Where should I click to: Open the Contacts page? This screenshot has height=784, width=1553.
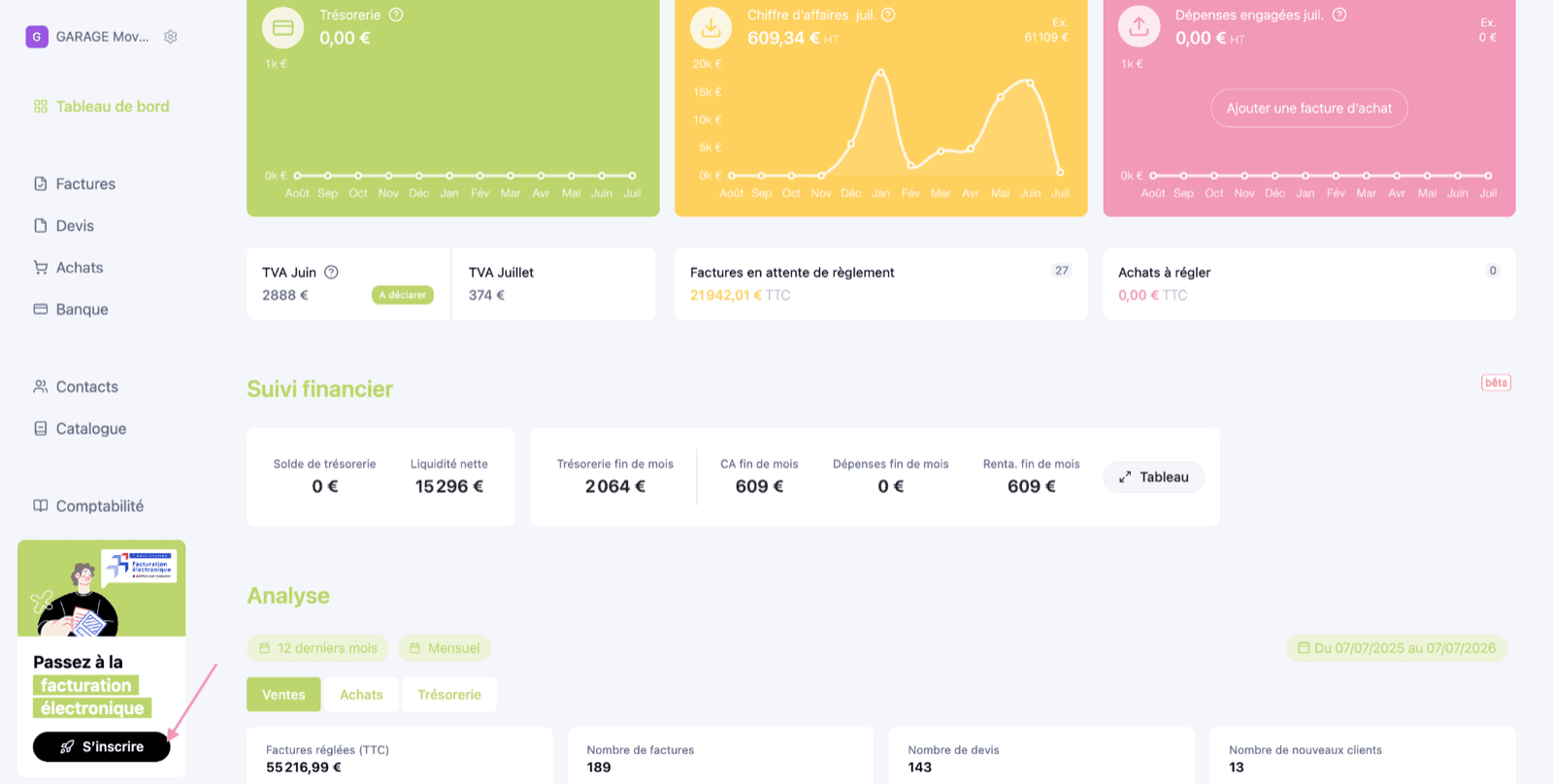tap(87, 386)
